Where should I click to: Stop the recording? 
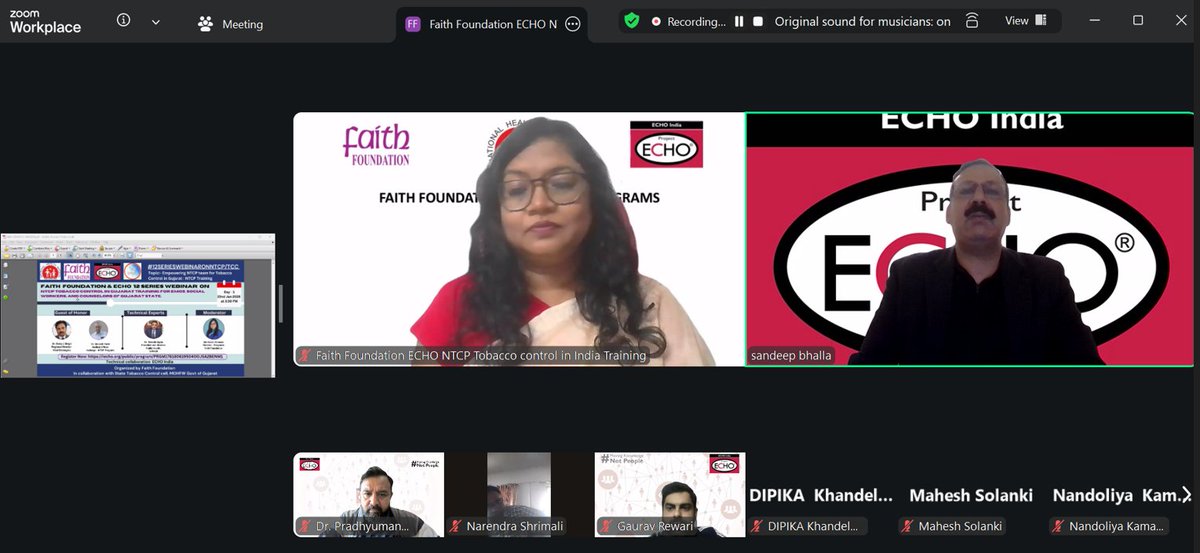758,21
